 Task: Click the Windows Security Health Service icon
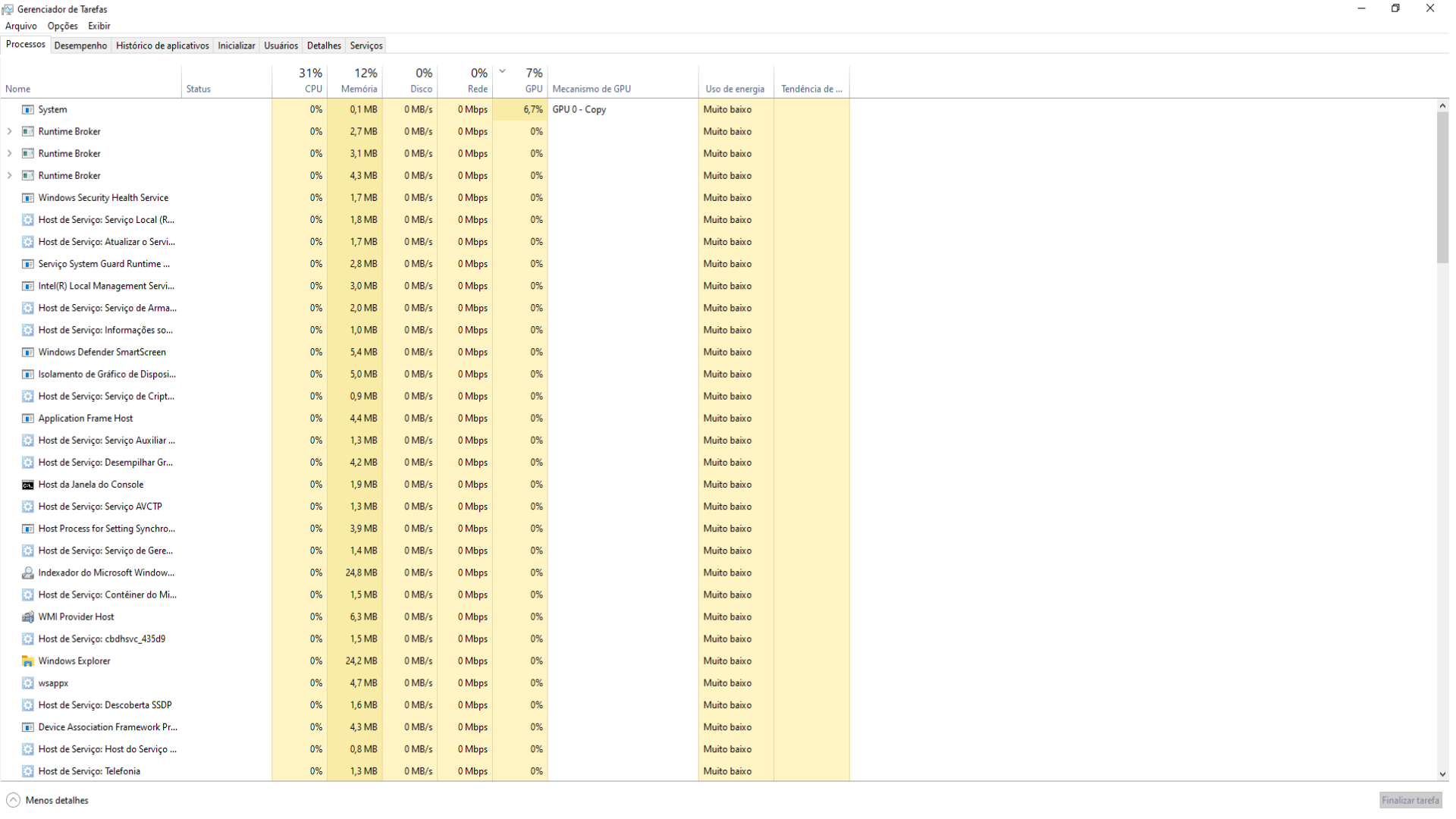pyautogui.click(x=28, y=198)
